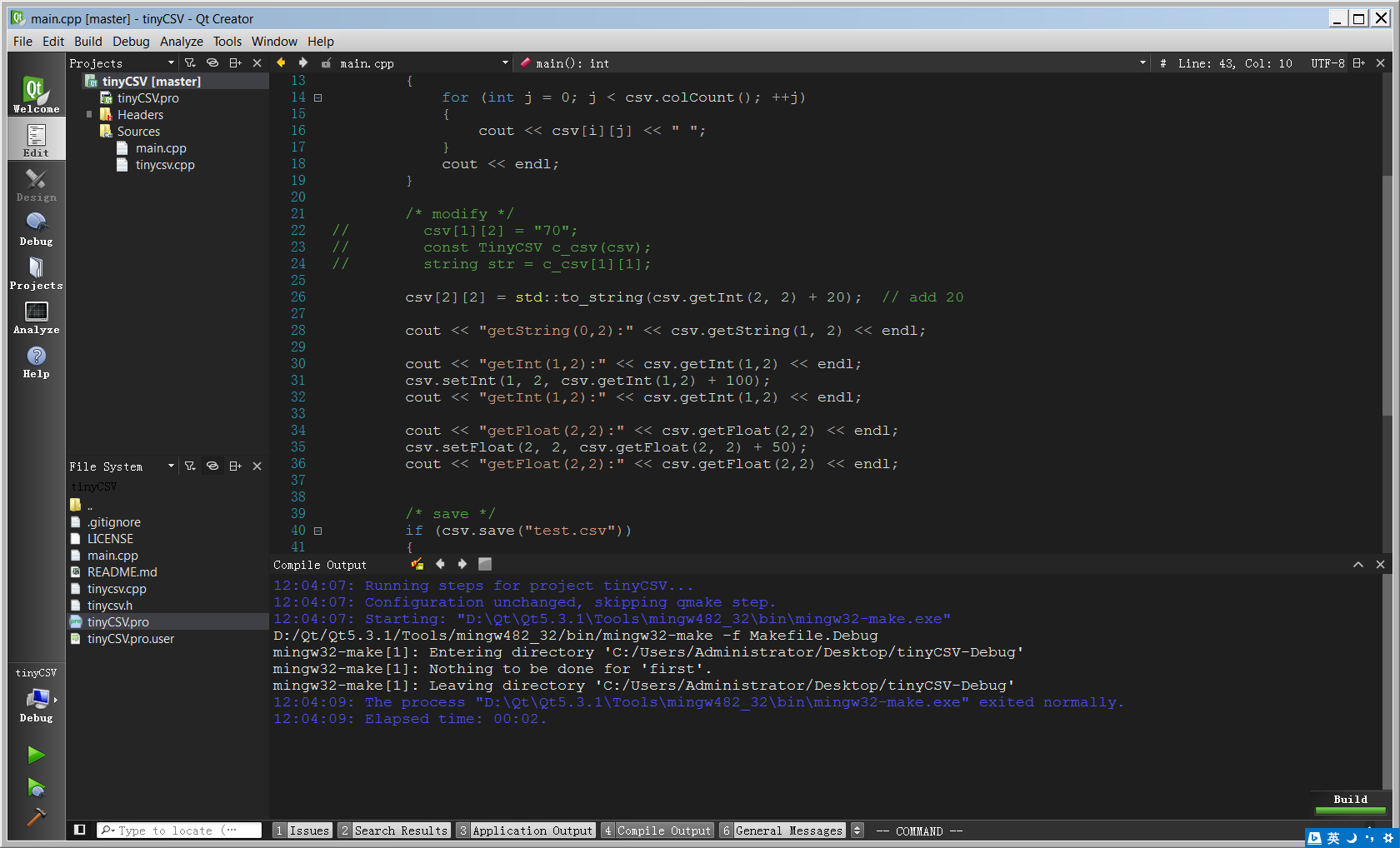
Task: Switch to Edit mode
Action: 36,139
